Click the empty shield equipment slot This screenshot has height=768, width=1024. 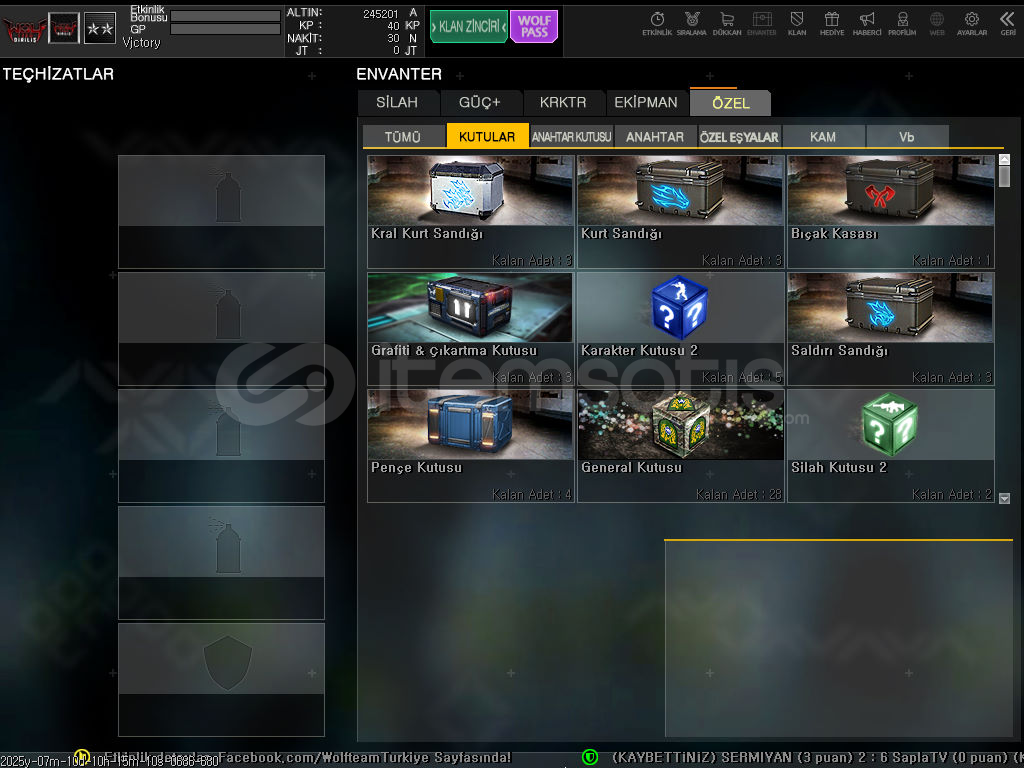(221, 680)
